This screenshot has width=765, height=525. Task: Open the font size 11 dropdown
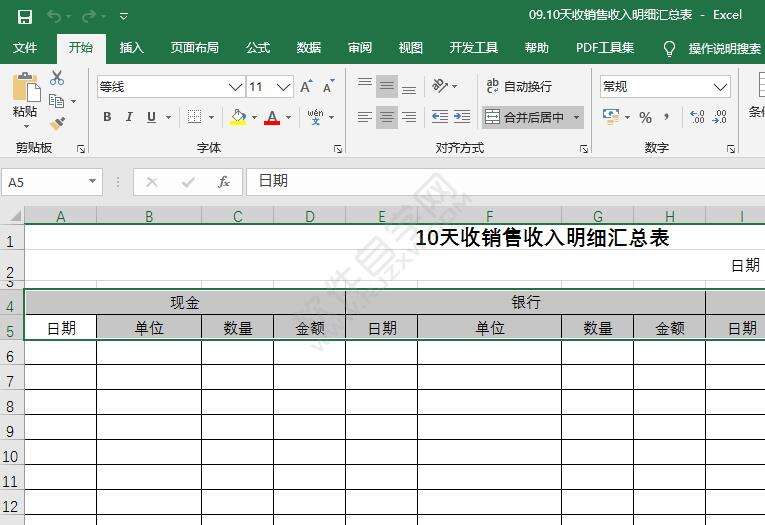[x=283, y=87]
